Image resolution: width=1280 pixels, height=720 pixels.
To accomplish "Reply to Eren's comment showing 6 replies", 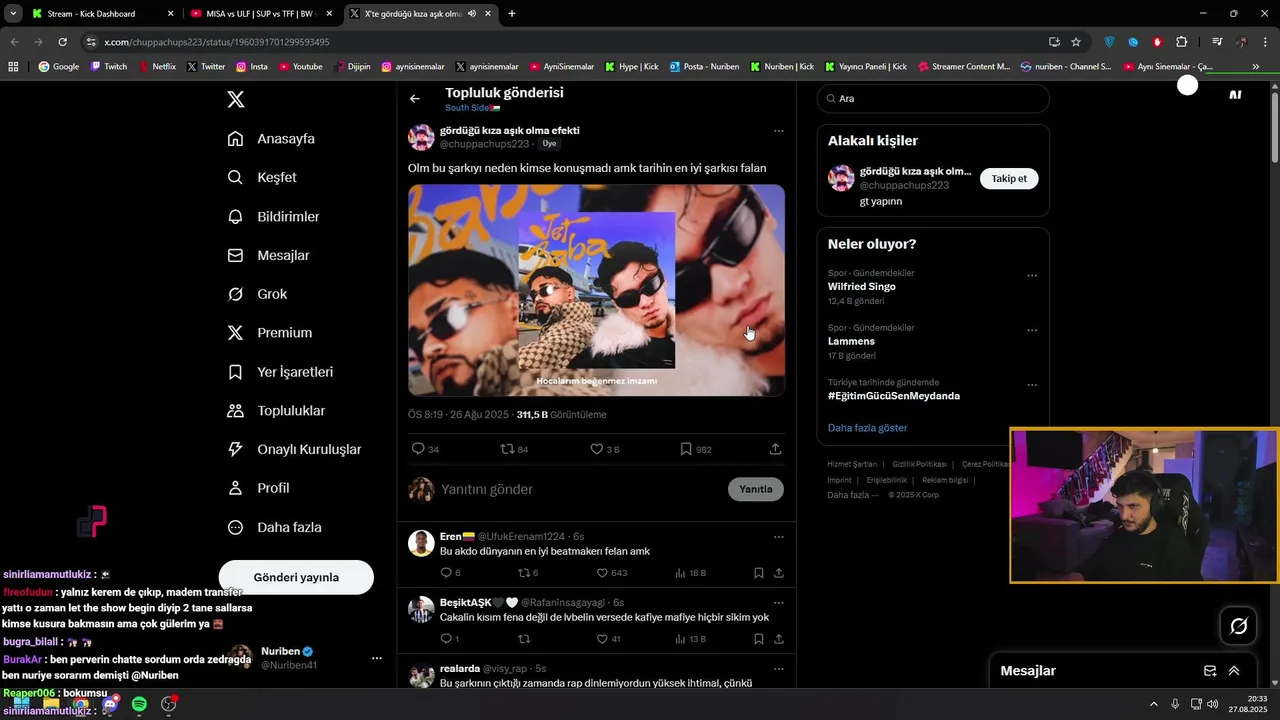I will (450, 573).
